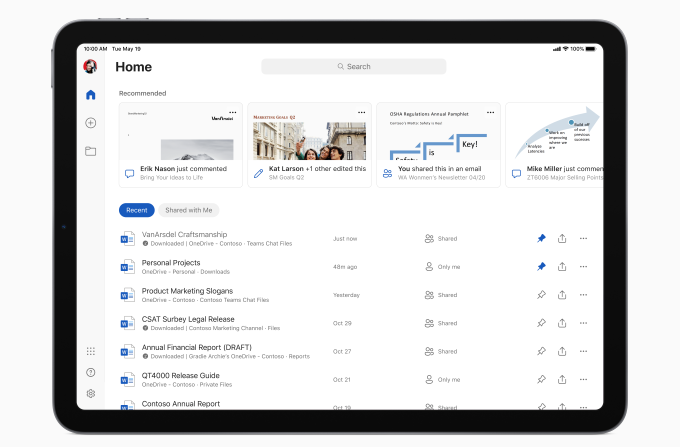Share QT4000 Release Guide file

(x=562, y=379)
